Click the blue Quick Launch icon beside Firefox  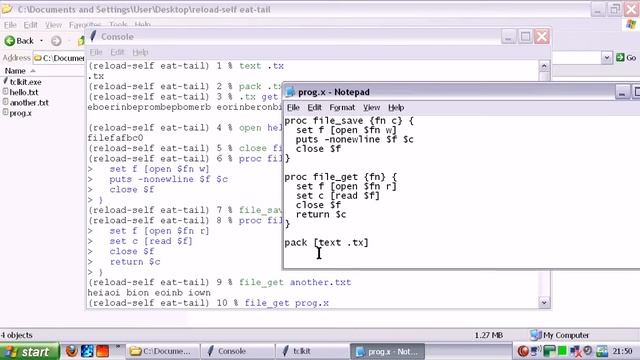pyautogui.click(x=87, y=351)
